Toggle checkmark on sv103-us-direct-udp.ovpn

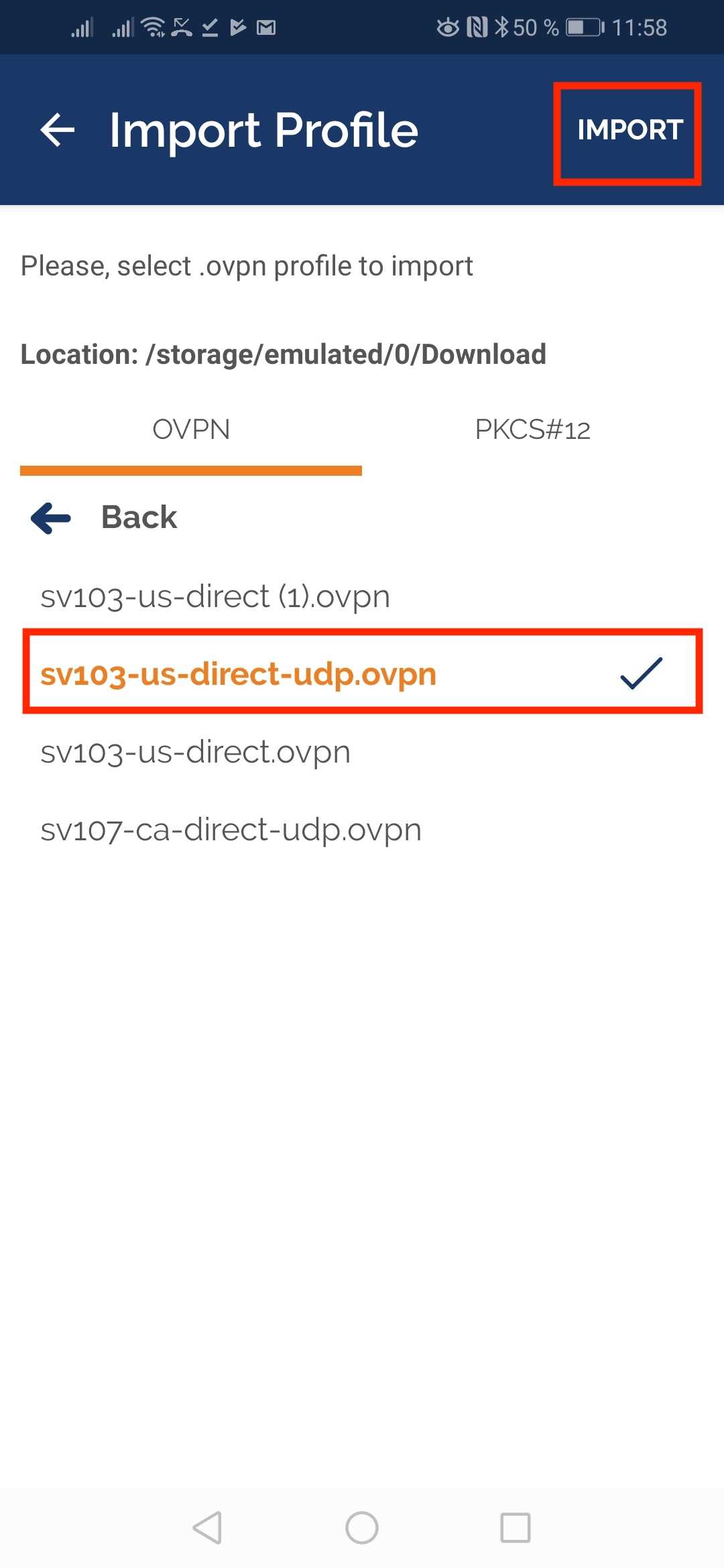641,673
